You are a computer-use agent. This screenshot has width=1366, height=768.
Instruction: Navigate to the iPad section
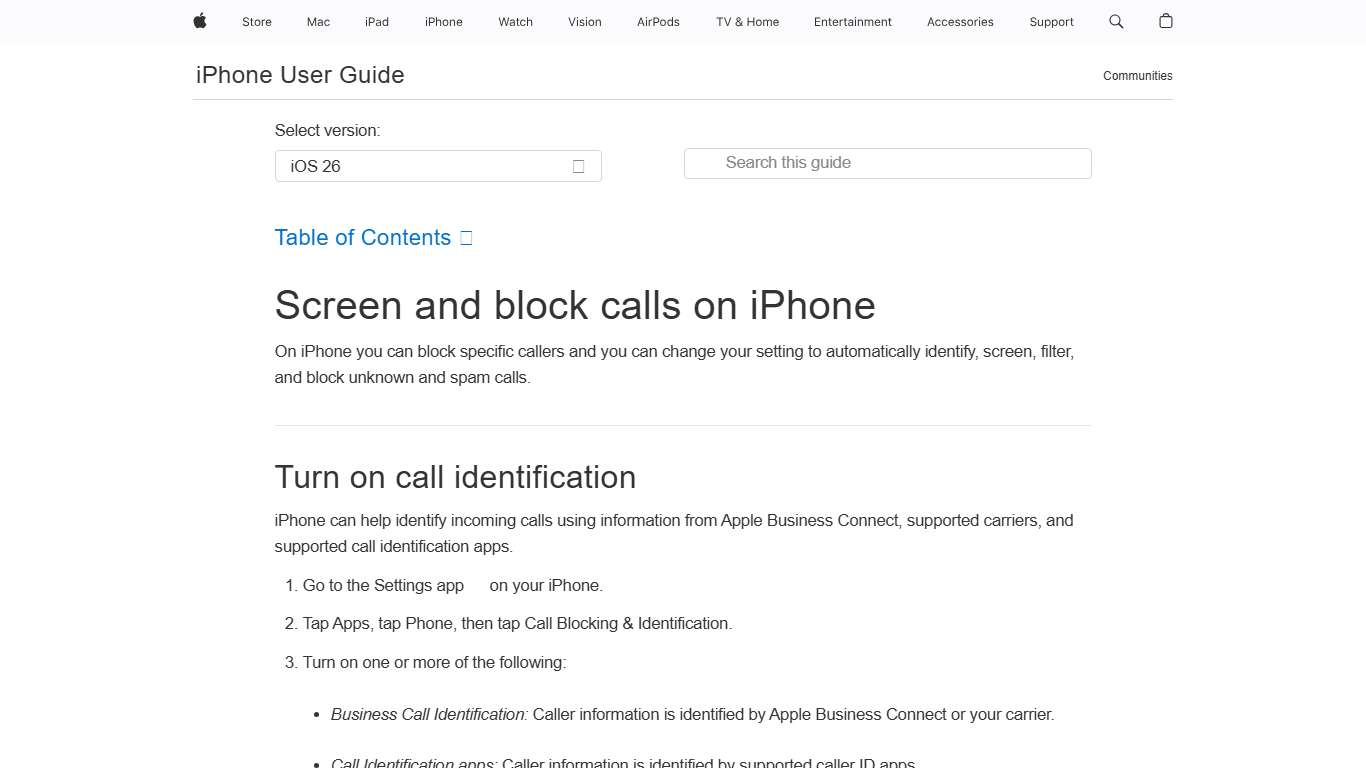(376, 21)
